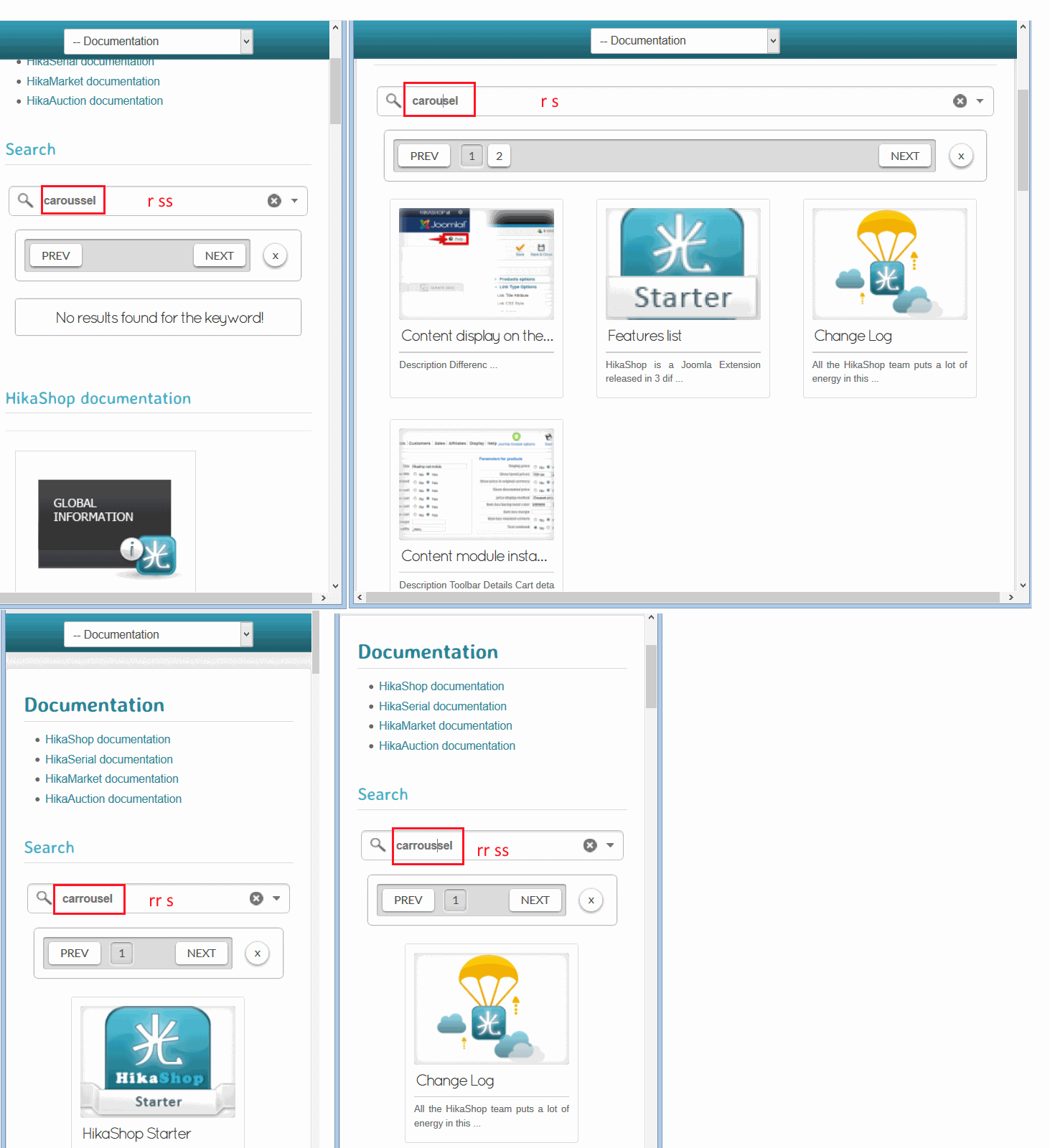Open HikaMarket documentation link above the 'carroussel' search
This screenshot has width=1050, height=1148.
click(x=446, y=725)
